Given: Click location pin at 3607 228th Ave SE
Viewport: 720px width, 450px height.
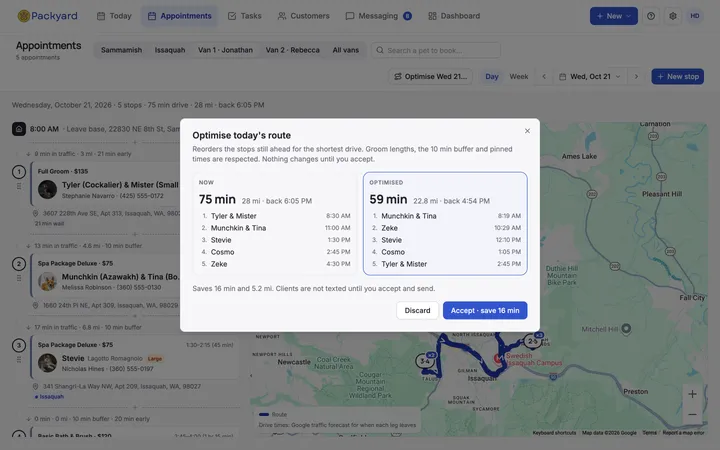Looking at the screenshot, I should coord(35,214).
